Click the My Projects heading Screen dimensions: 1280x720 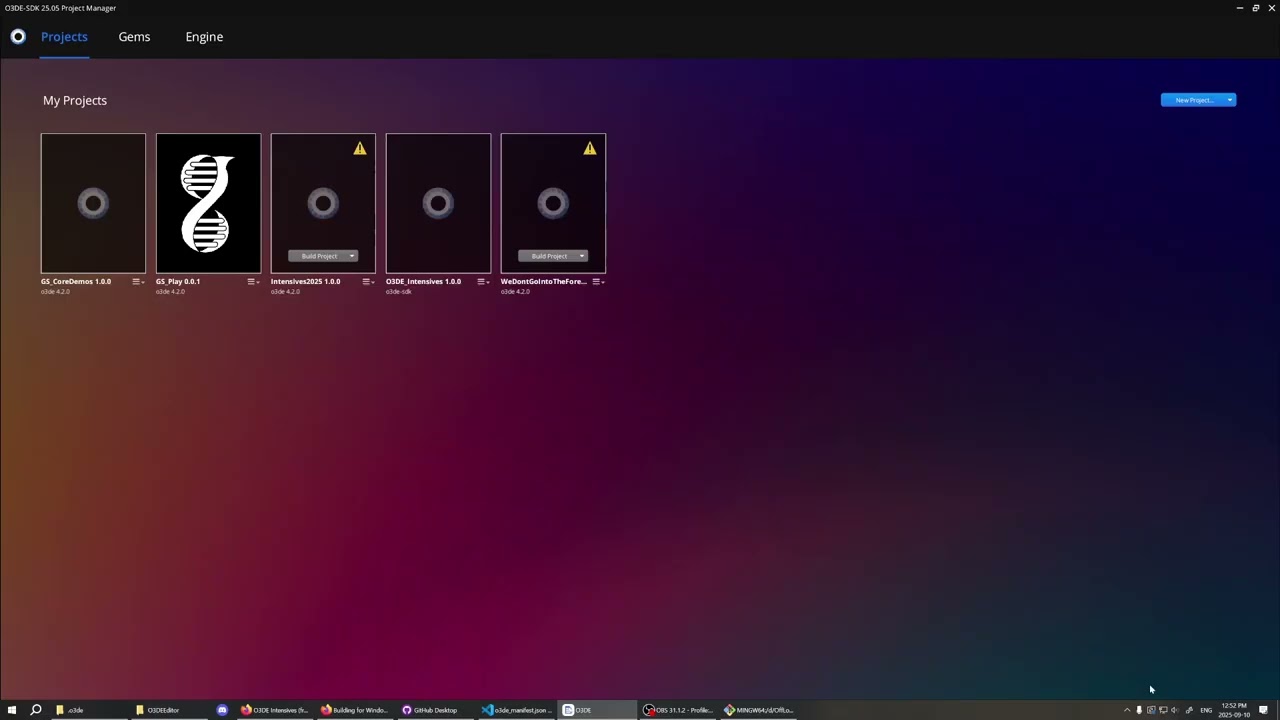pos(75,100)
